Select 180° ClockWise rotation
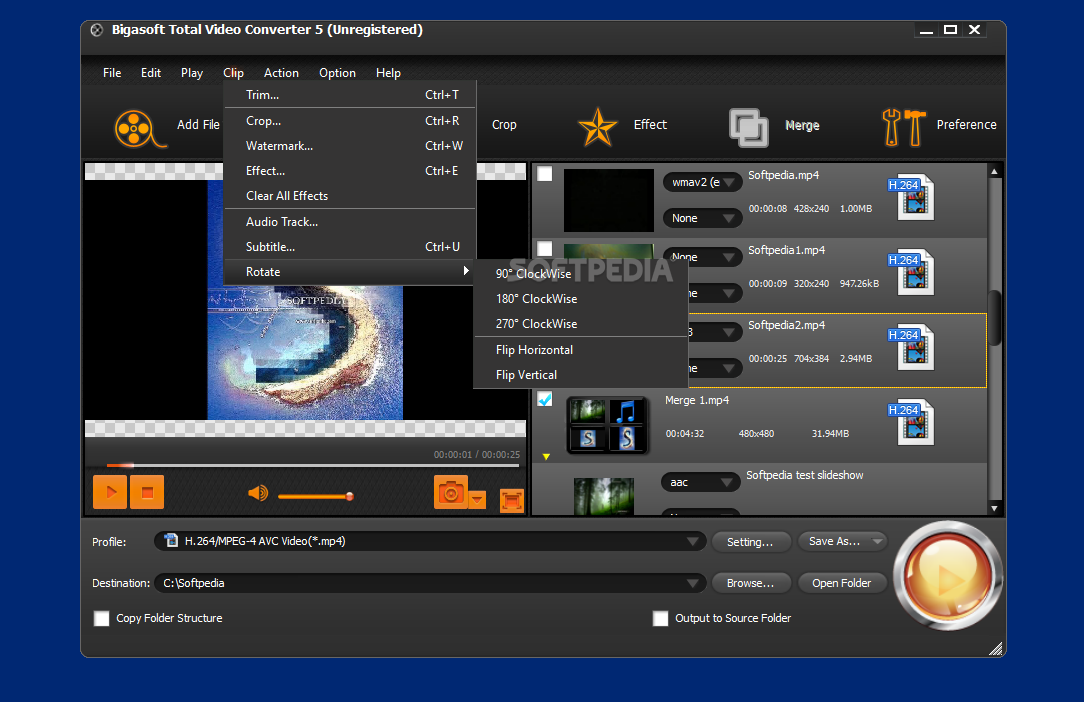Screen dimensions: 1084x702 [x=581, y=299]
